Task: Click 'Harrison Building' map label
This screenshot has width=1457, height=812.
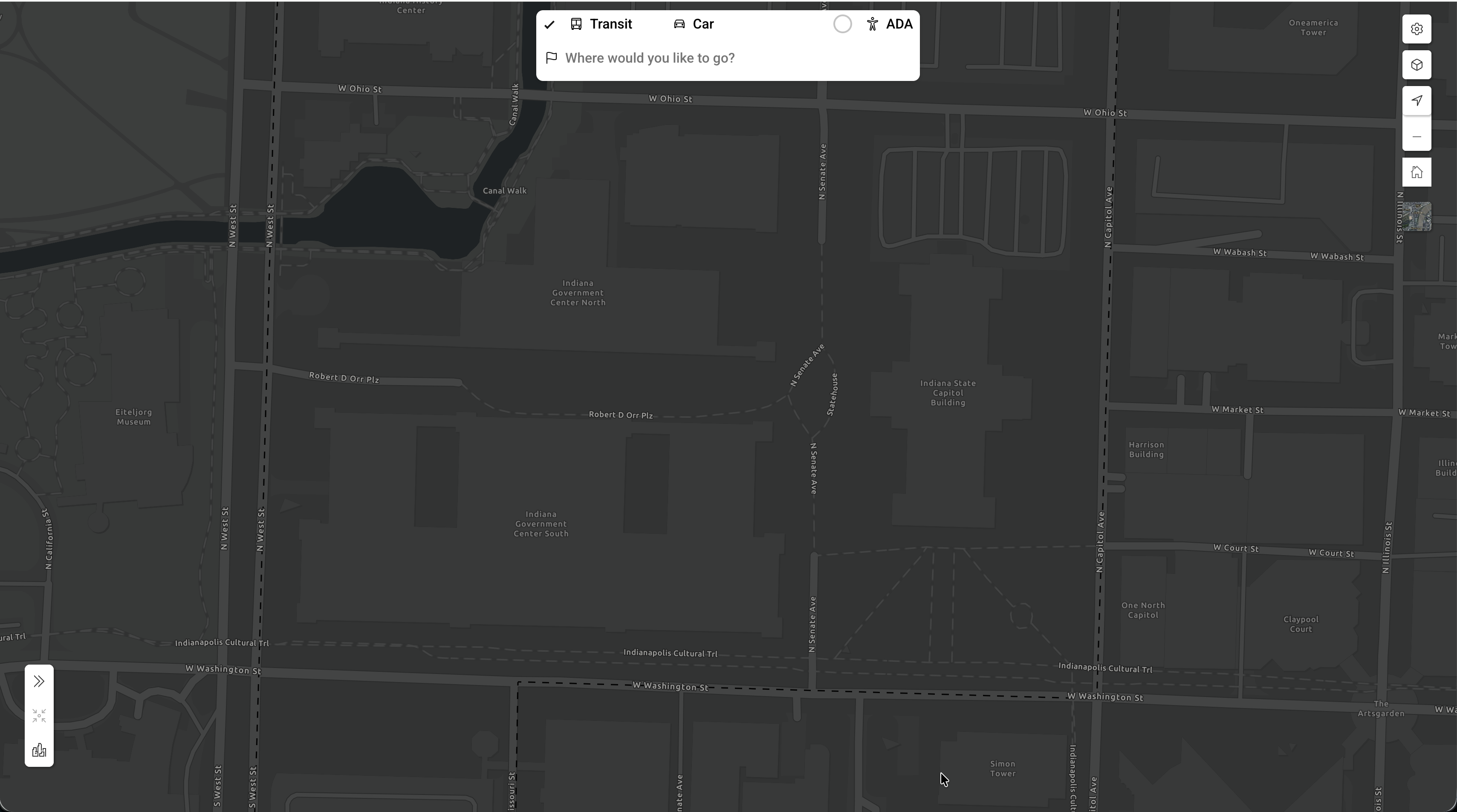Action: [1147, 449]
